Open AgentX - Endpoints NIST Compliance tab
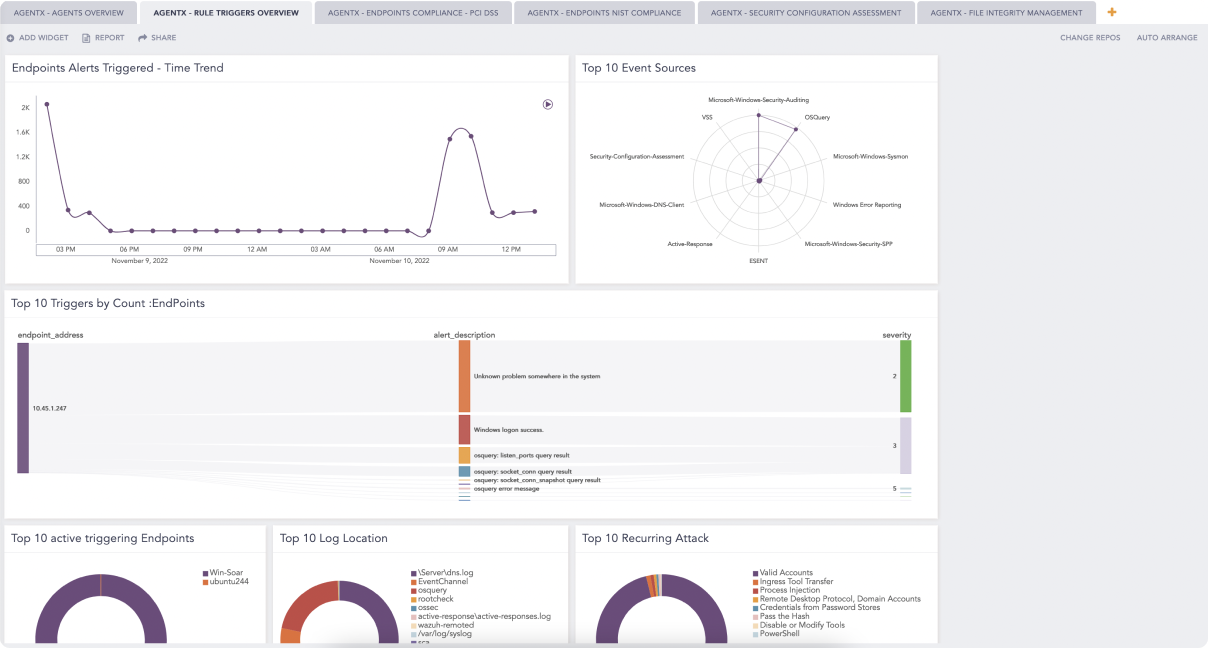1208x648 pixels. pos(604,13)
